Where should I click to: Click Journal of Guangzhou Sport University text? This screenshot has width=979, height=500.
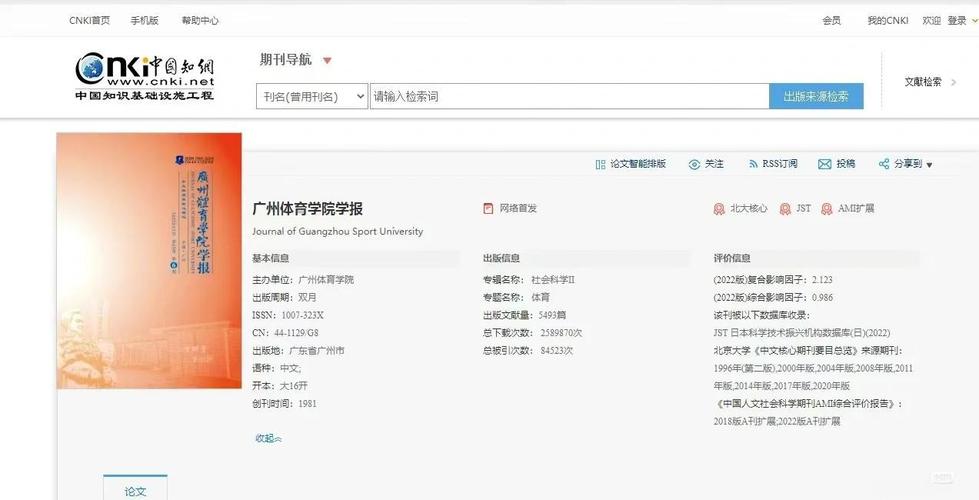click(x=338, y=232)
